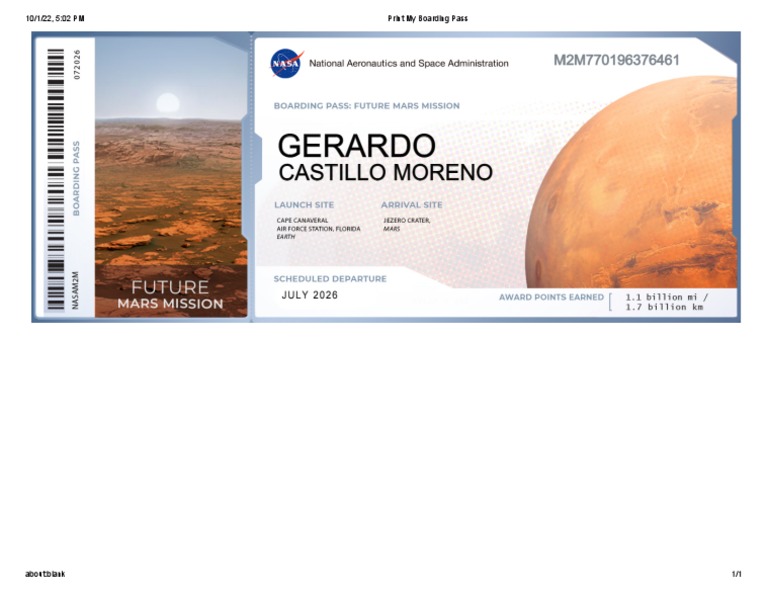
Task: Click the National Aeronautics and Space Administration text
Action: [408, 63]
